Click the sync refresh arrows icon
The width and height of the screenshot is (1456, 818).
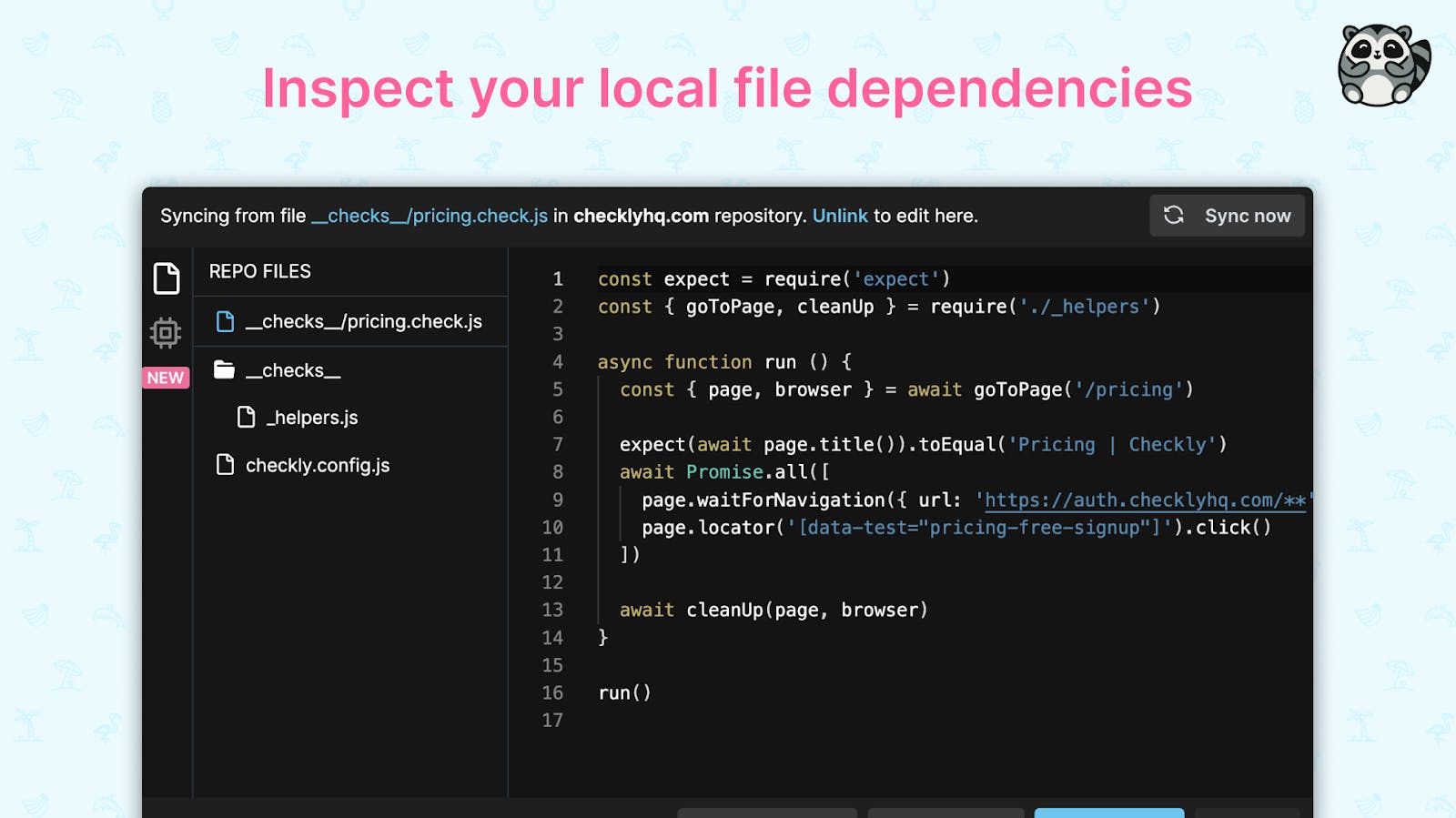1174,215
